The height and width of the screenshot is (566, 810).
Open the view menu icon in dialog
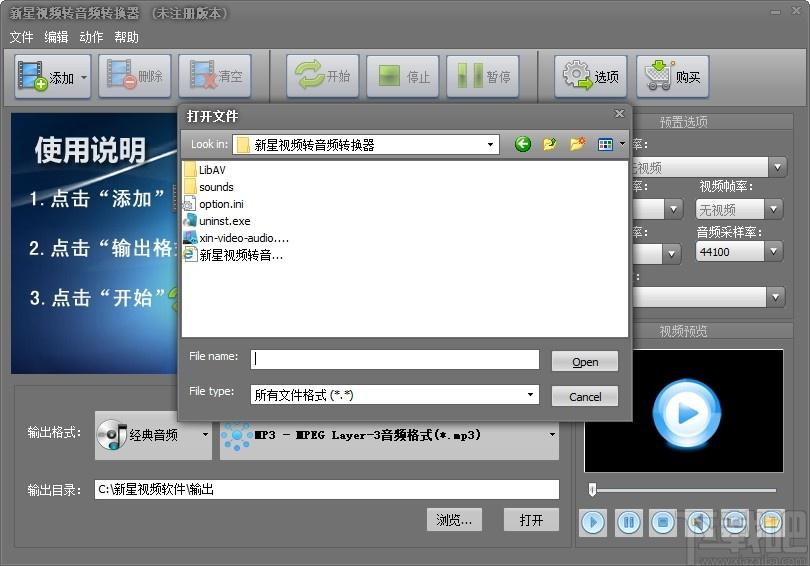pyautogui.click(x=605, y=144)
